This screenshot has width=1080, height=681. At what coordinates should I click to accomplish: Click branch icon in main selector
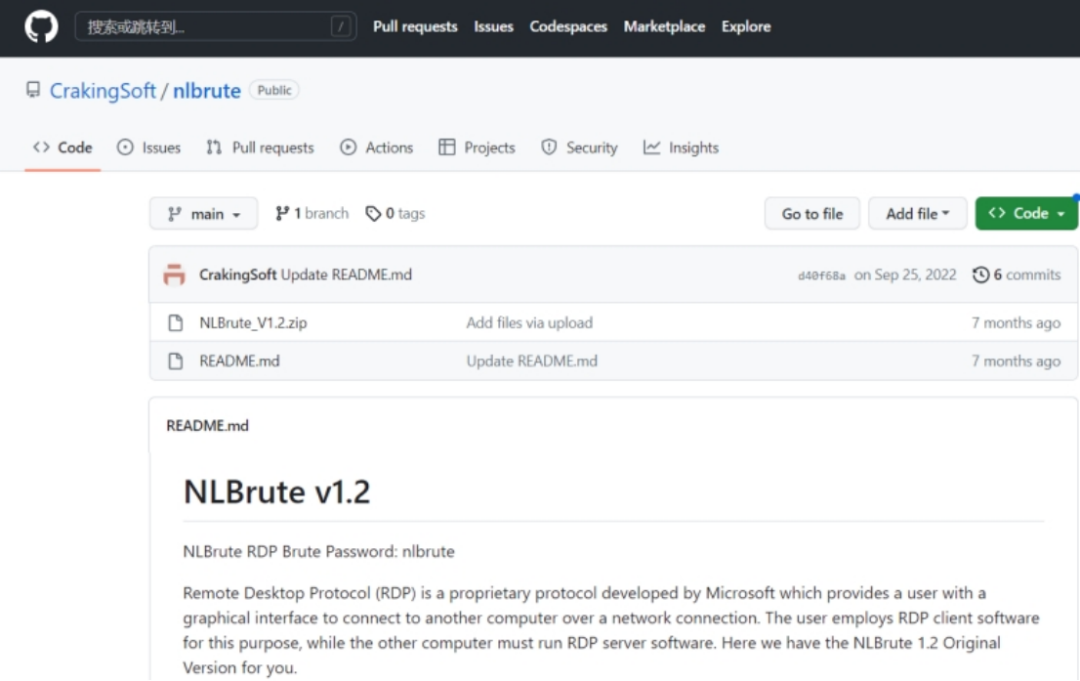coord(175,214)
